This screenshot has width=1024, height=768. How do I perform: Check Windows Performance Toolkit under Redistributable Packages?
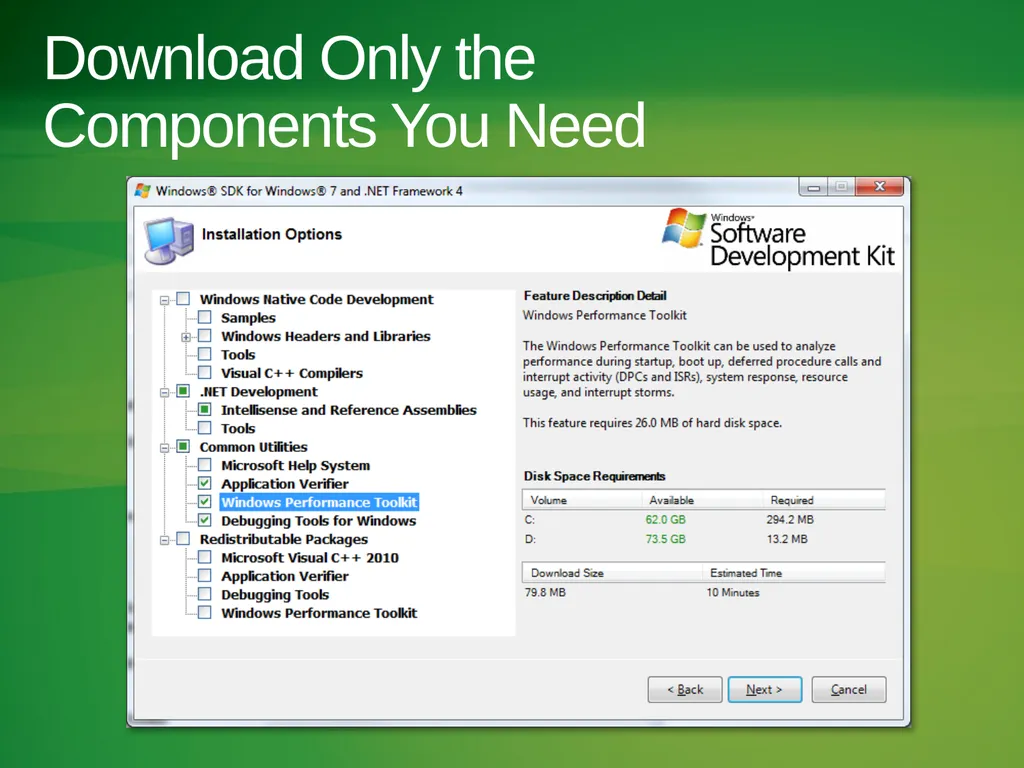(x=205, y=613)
